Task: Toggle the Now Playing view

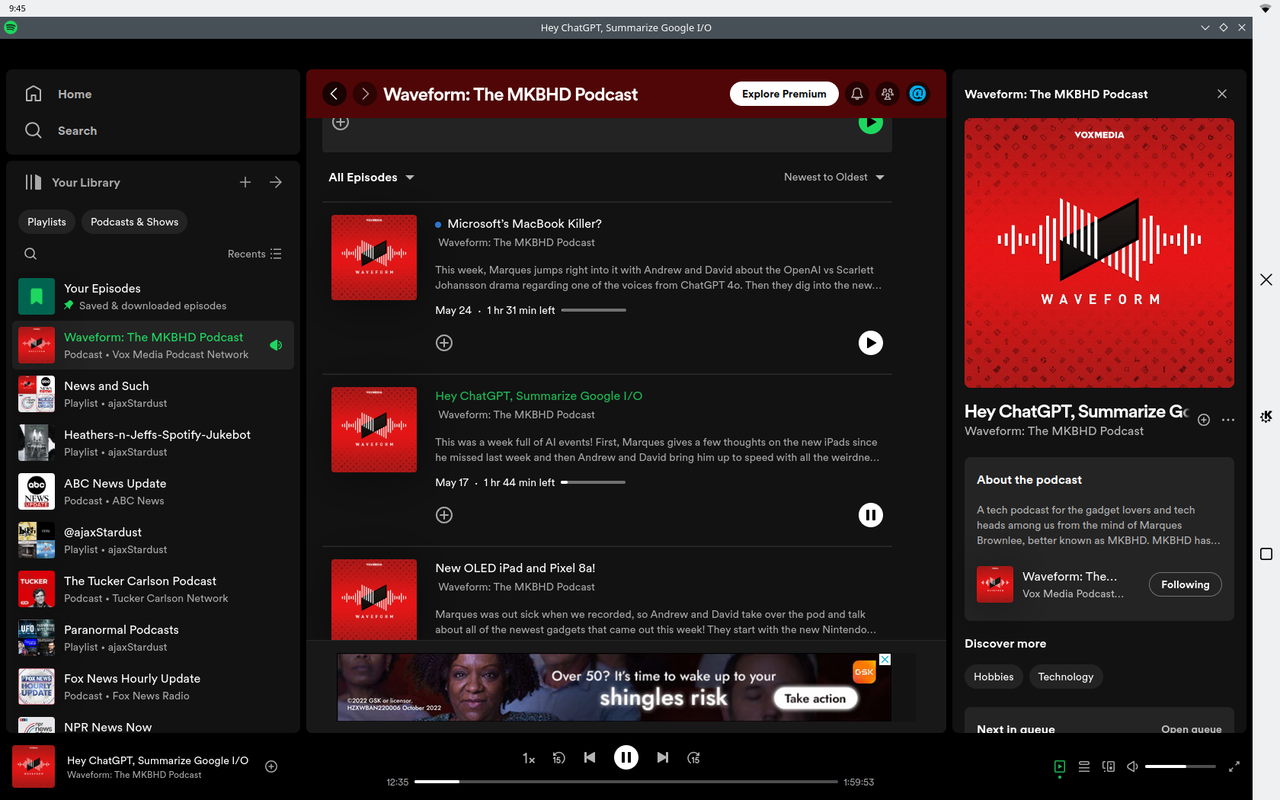Action: pyautogui.click(x=1059, y=767)
